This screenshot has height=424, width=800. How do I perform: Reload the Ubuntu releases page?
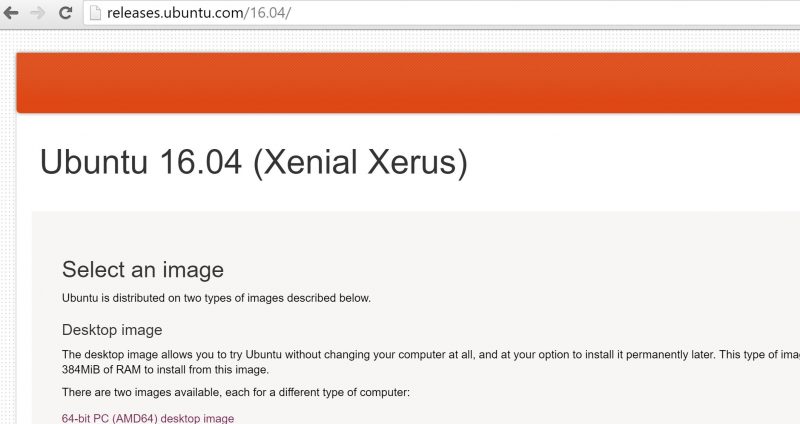point(65,14)
